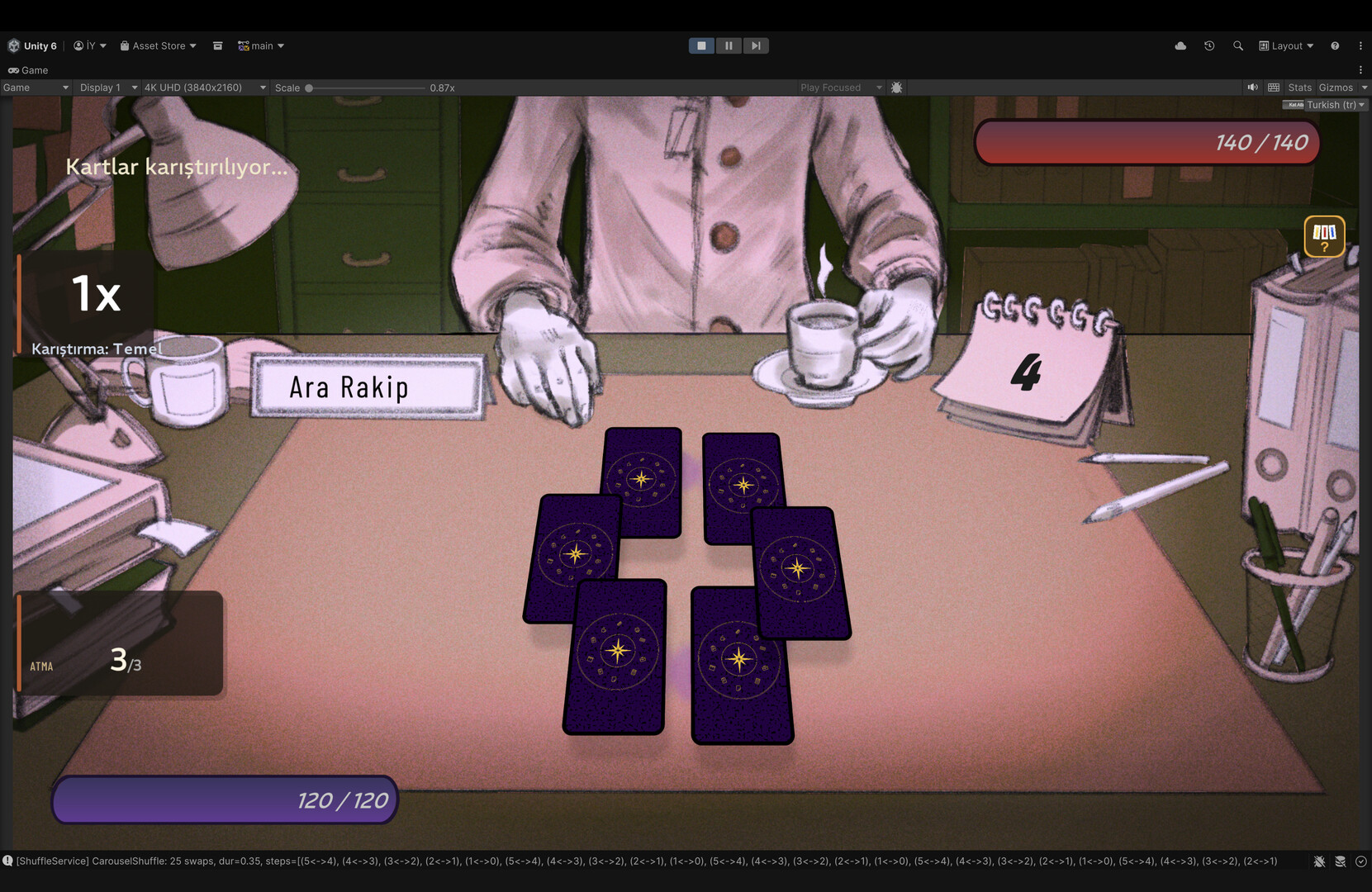This screenshot has height=892, width=1372.
Task: Open Unity Cloud services icon
Action: click(1180, 46)
